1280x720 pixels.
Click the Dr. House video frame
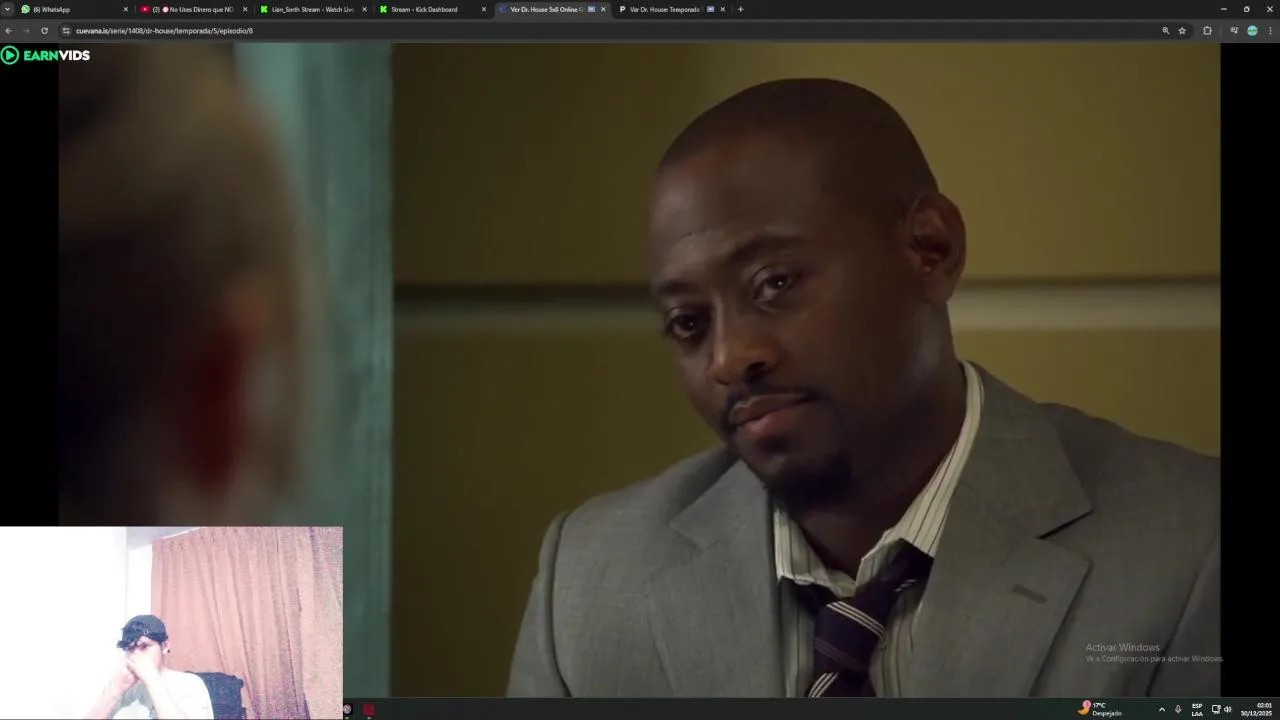pos(638,368)
